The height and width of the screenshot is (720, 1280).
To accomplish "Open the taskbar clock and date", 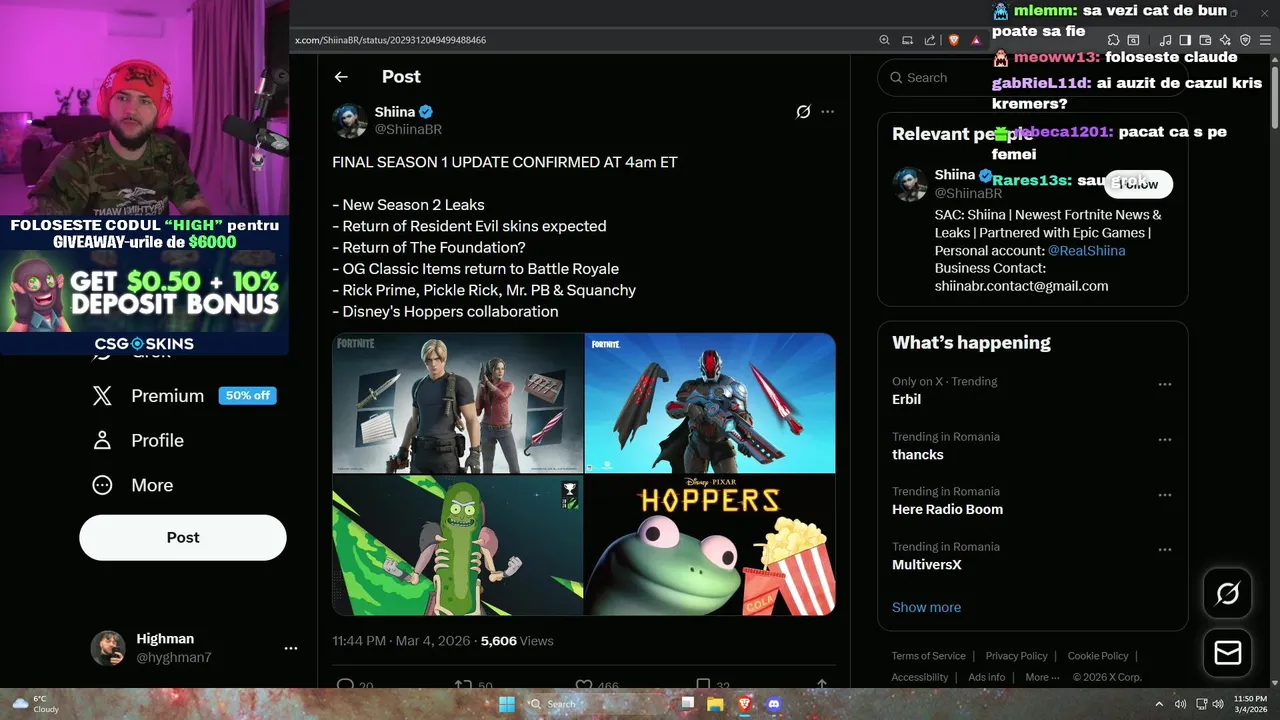I will click(x=1250, y=704).
